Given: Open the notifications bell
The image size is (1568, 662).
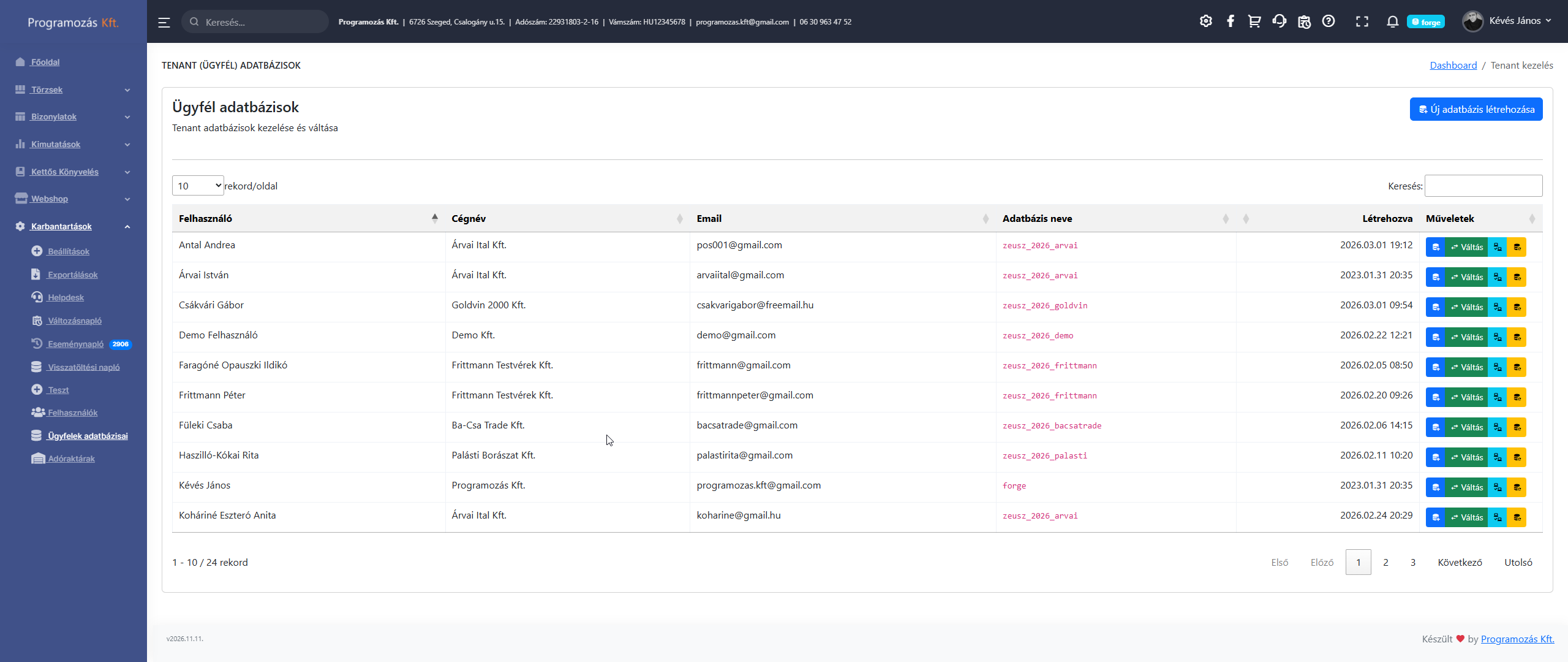Looking at the screenshot, I should [x=1392, y=21].
